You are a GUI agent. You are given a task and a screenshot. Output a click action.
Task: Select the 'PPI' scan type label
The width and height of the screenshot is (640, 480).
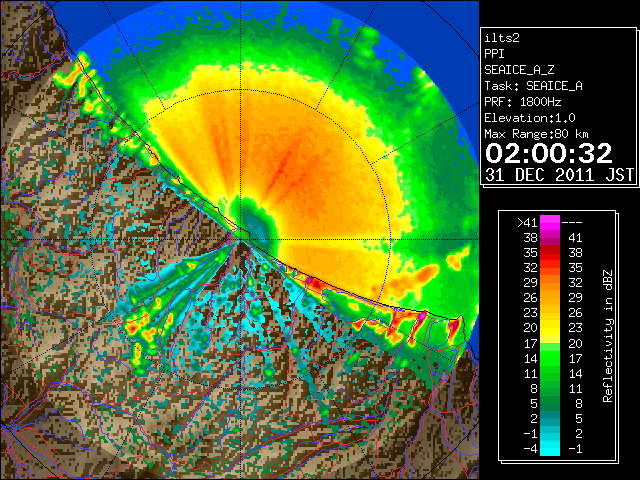tap(494, 54)
